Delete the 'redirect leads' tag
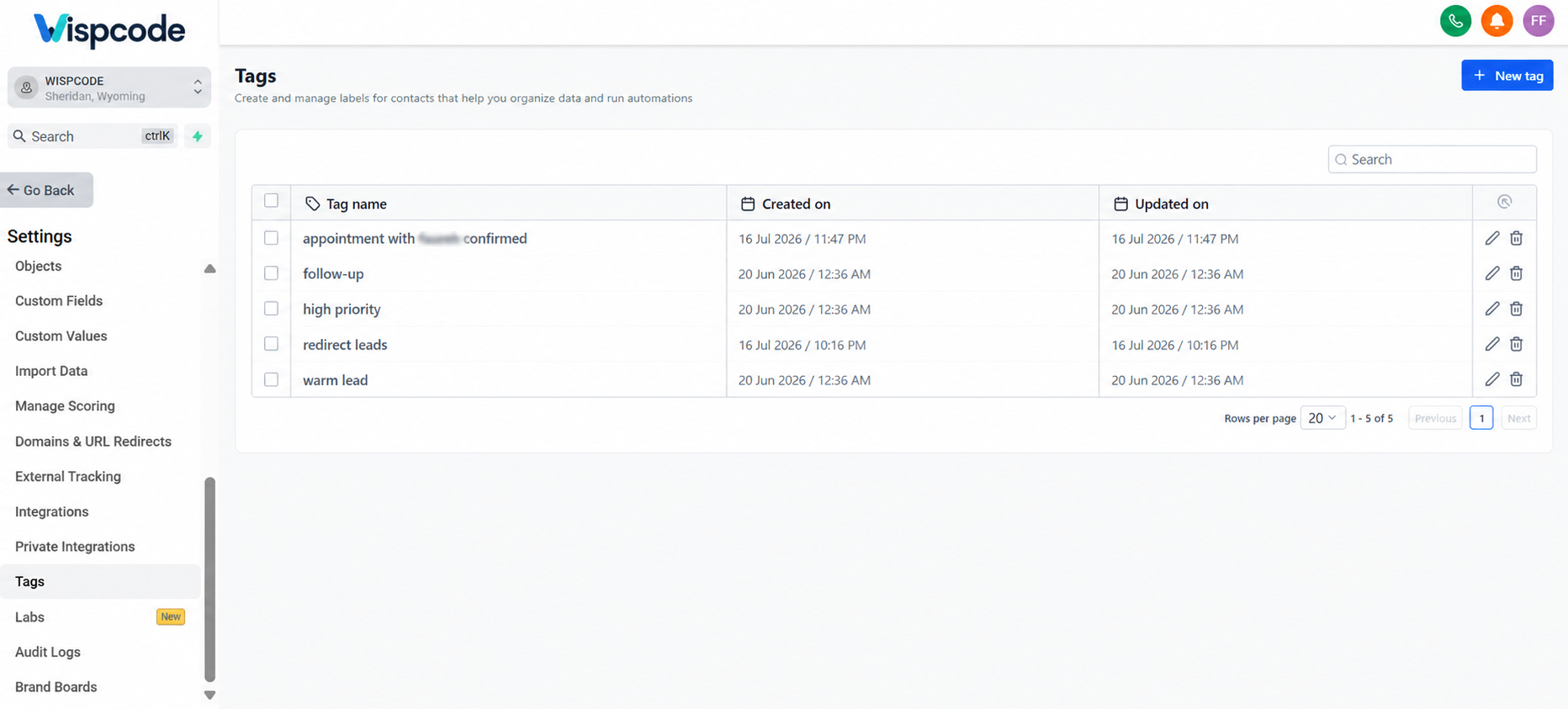 point(1516,344)
